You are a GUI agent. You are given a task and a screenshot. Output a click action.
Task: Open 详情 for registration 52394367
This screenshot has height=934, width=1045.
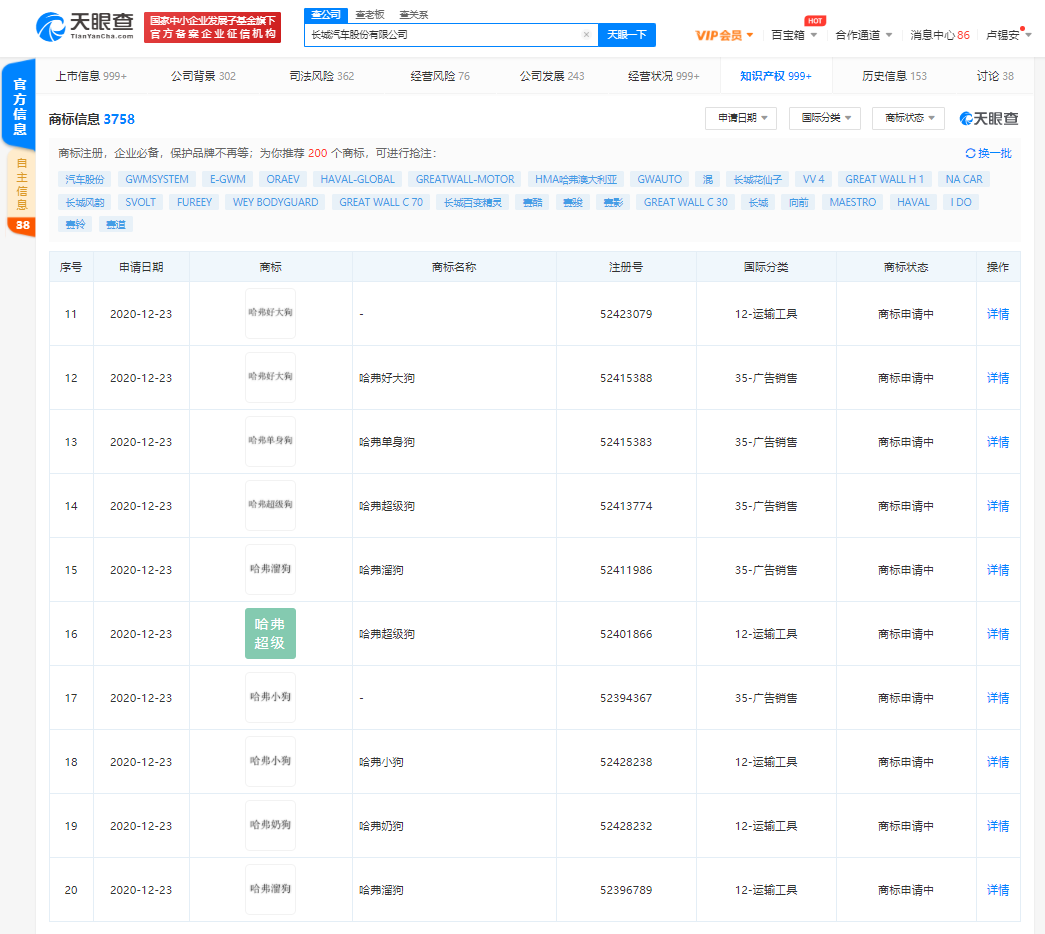click(x=998, y=698)
